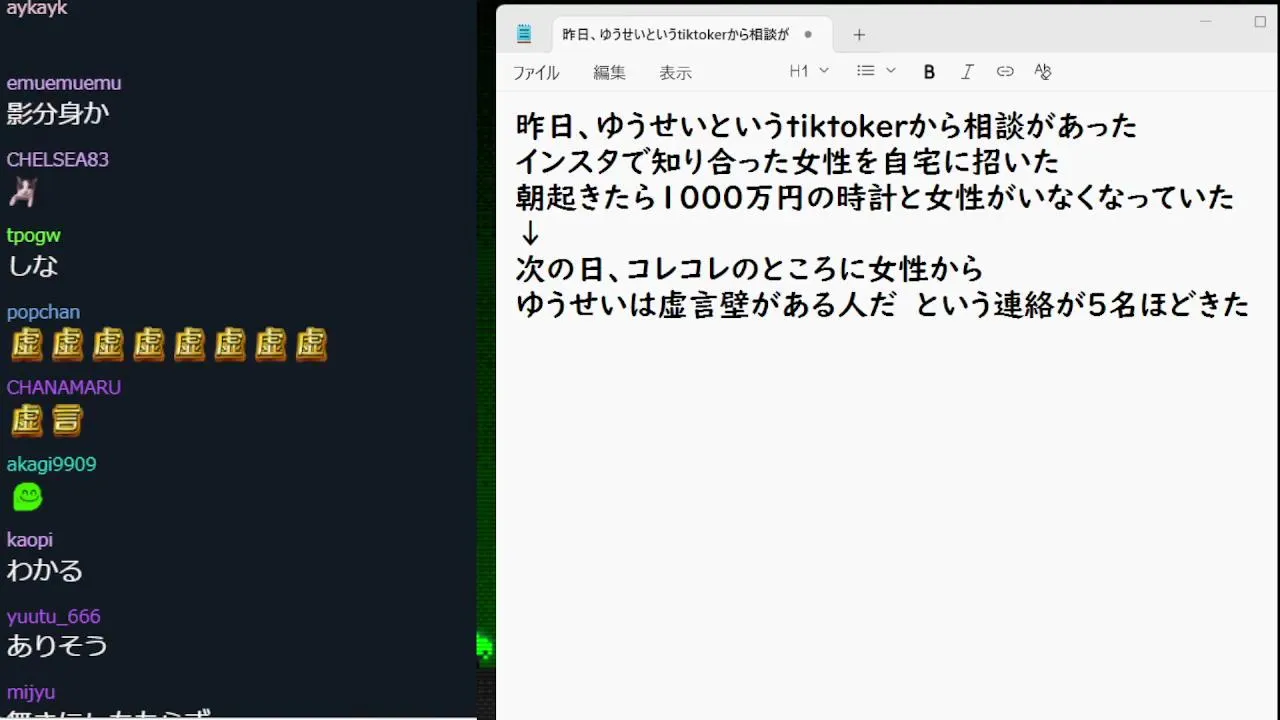
Task: Click username popchan in chat
Action: pyautogui.click(x=43, y=312)
